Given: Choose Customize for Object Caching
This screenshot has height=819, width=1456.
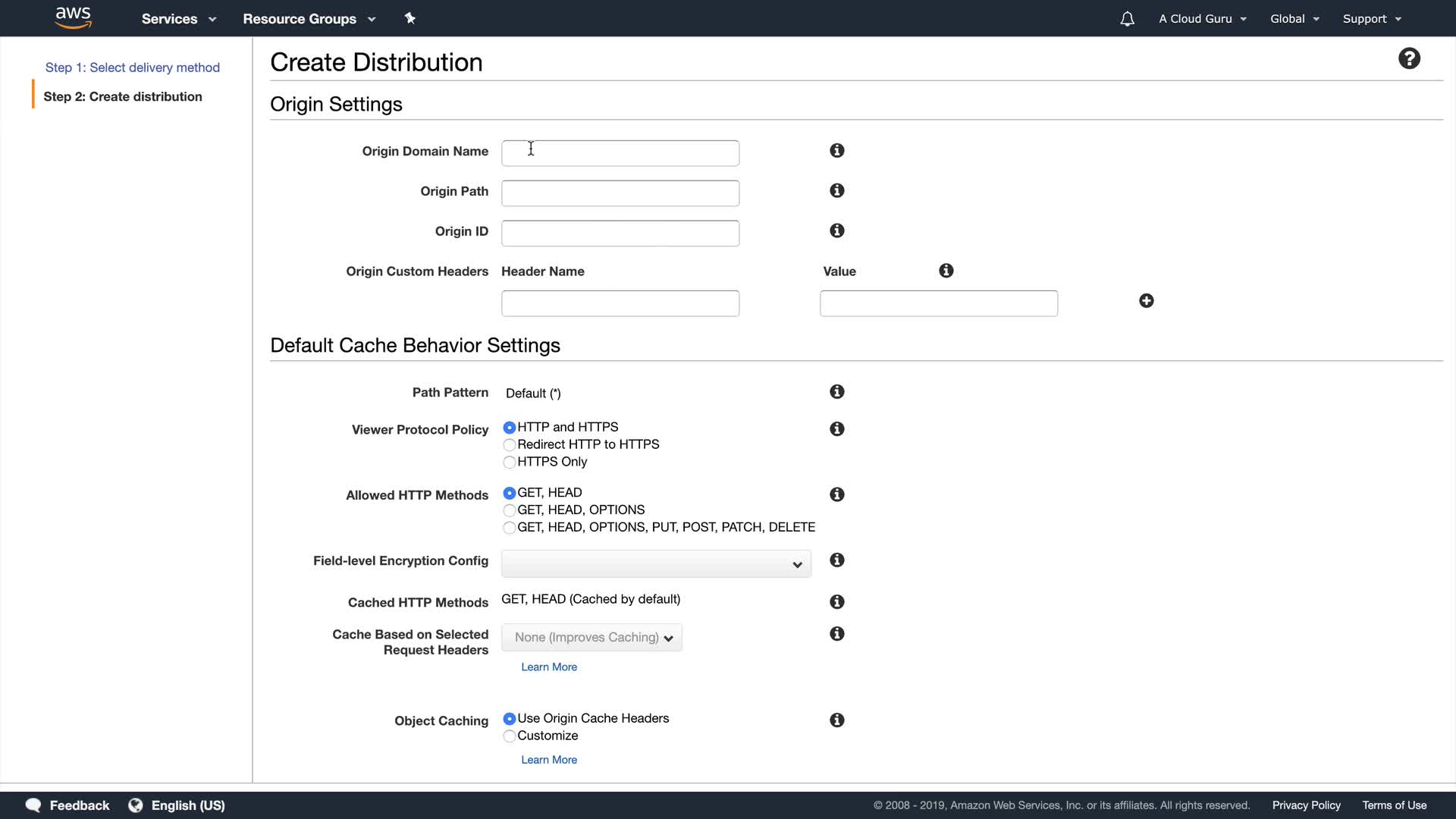Looking at the screenshot, I should (510, 736).
